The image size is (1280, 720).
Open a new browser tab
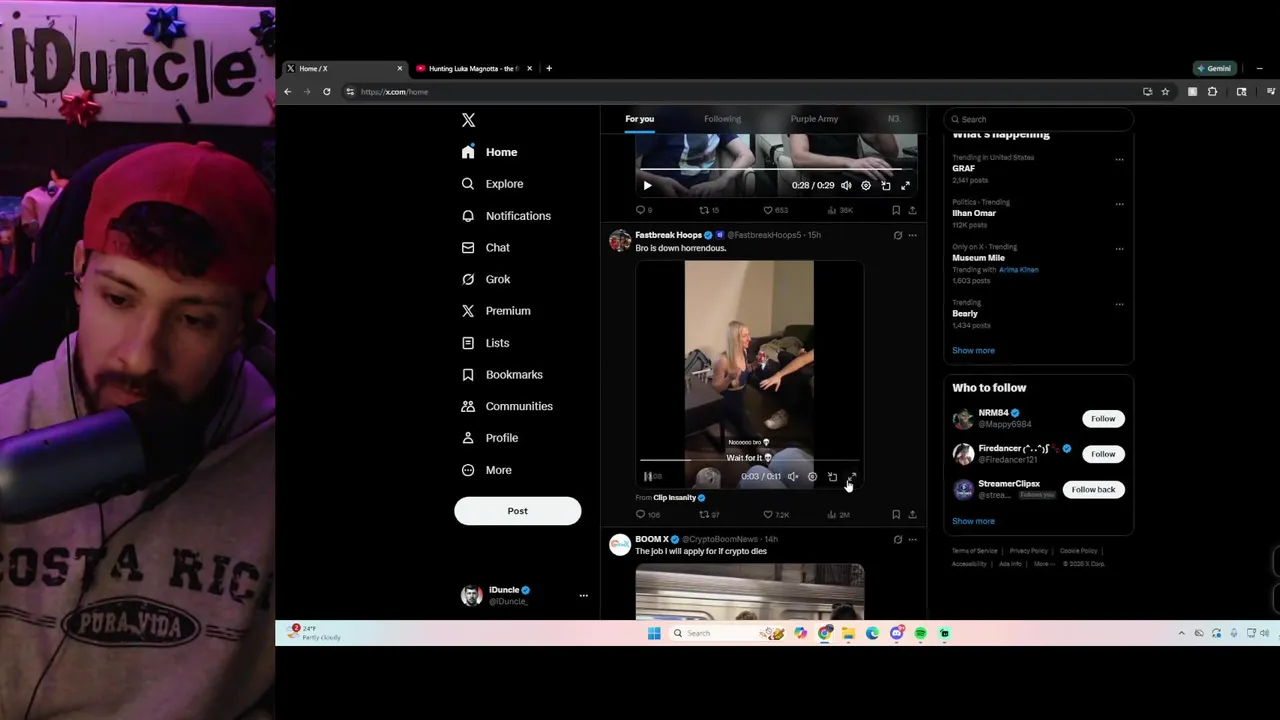click(549, 69)
